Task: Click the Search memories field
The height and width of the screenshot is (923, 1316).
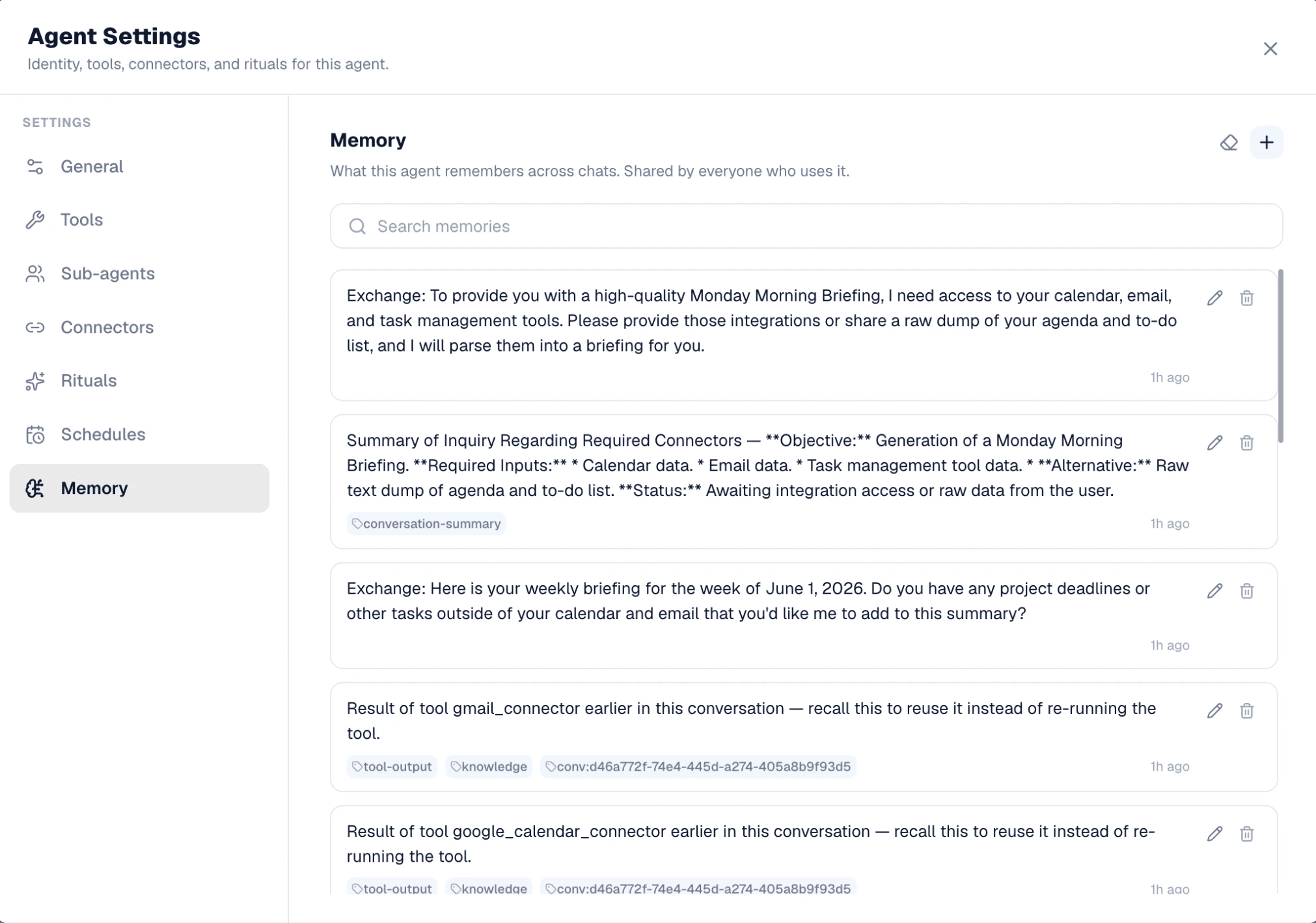Action: [806, 226]
